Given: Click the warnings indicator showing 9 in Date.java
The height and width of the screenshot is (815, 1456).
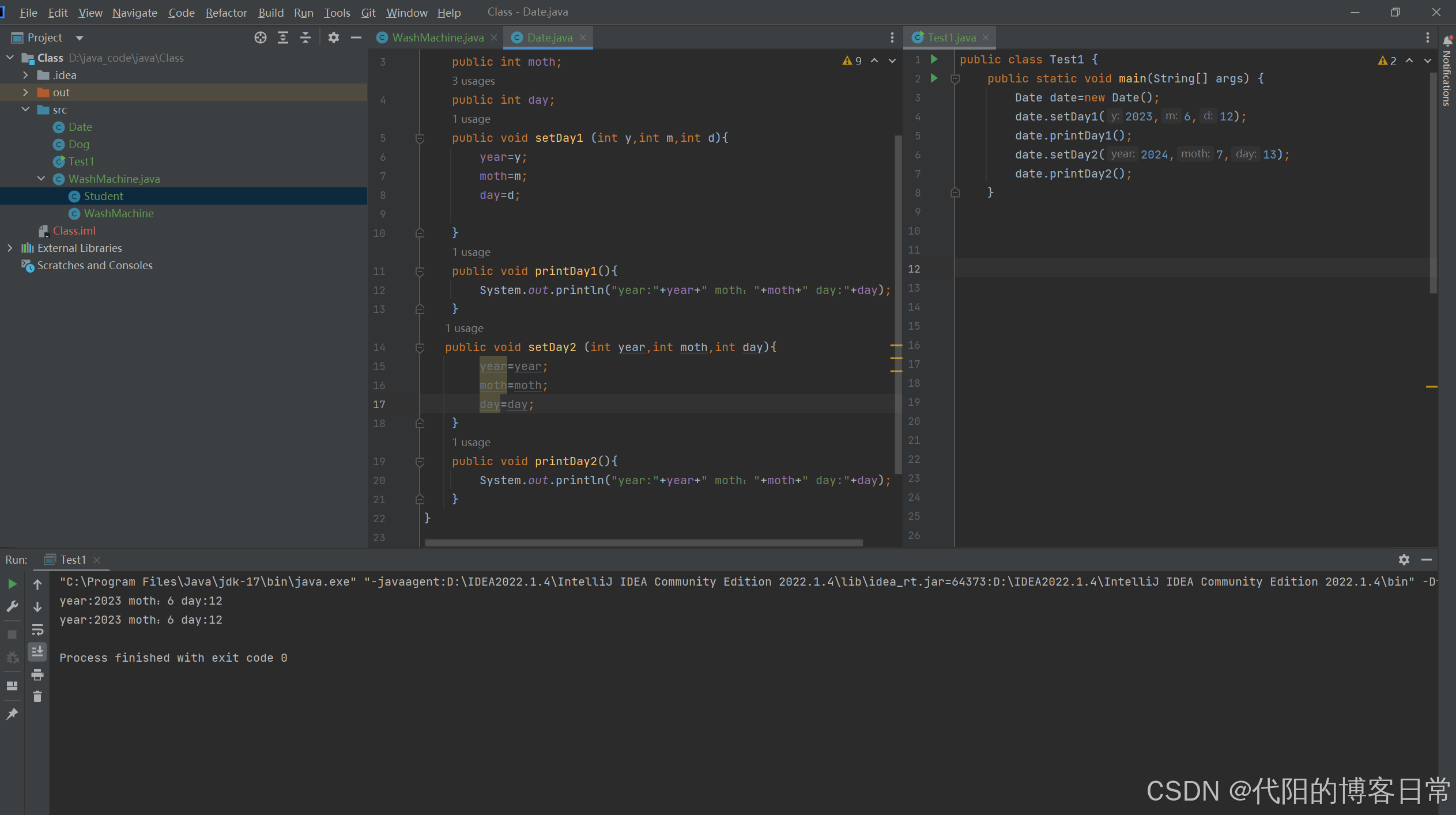Looking at the screenshot, I should [x=853, y=61].
